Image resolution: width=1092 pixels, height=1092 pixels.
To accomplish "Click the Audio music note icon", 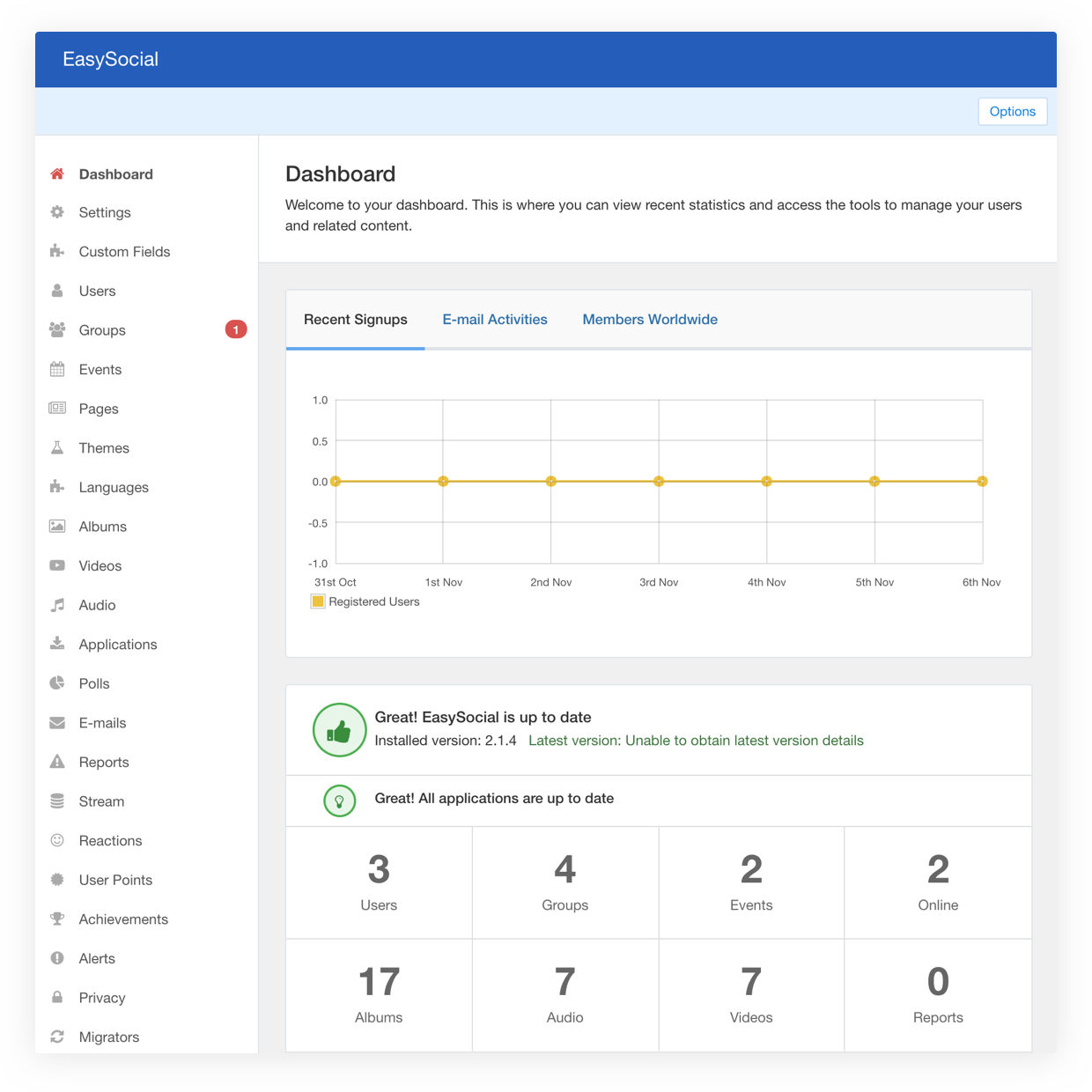I will click(57, 605).
